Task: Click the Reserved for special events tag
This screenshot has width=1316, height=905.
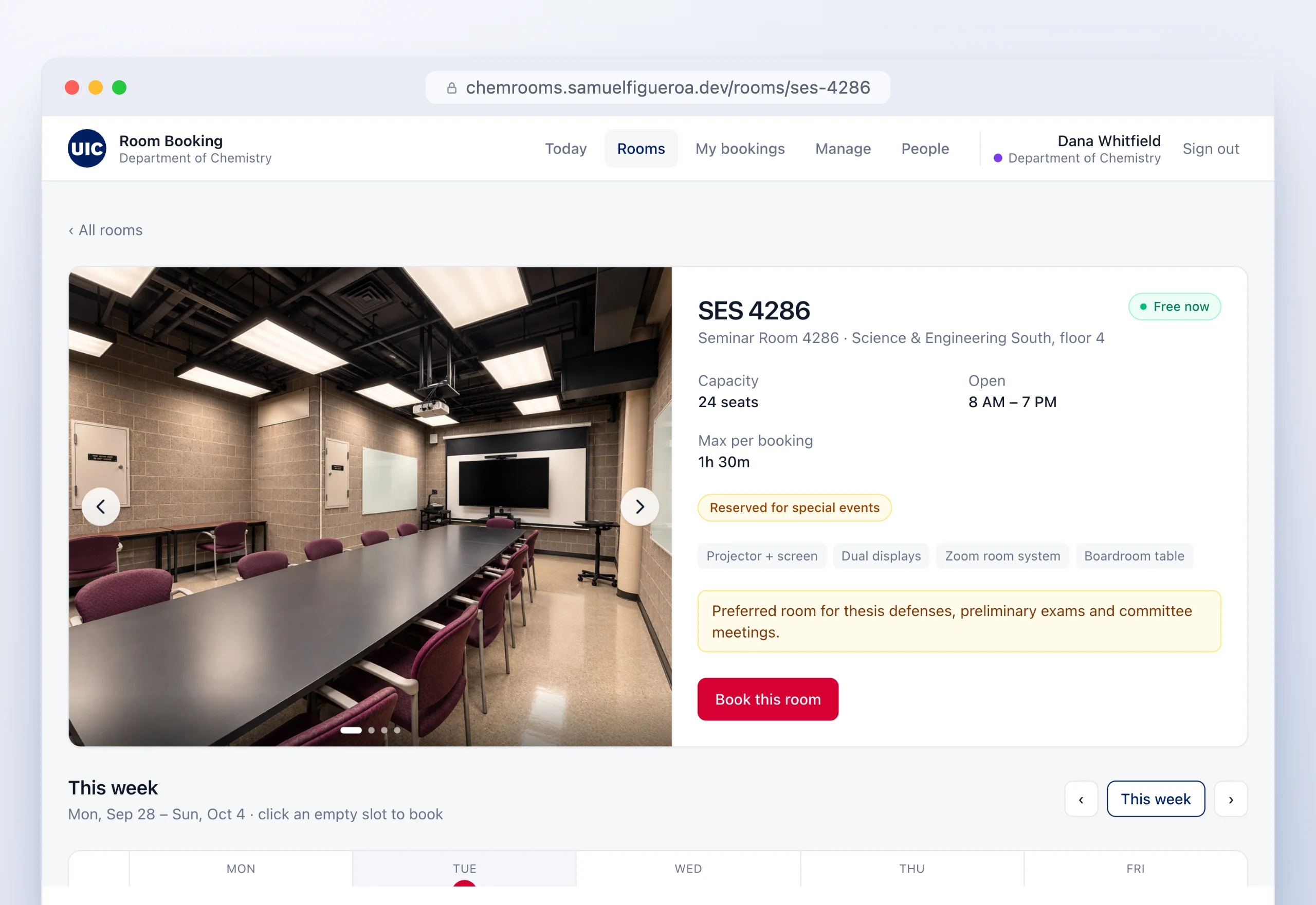Action: (x=794, y=508)
